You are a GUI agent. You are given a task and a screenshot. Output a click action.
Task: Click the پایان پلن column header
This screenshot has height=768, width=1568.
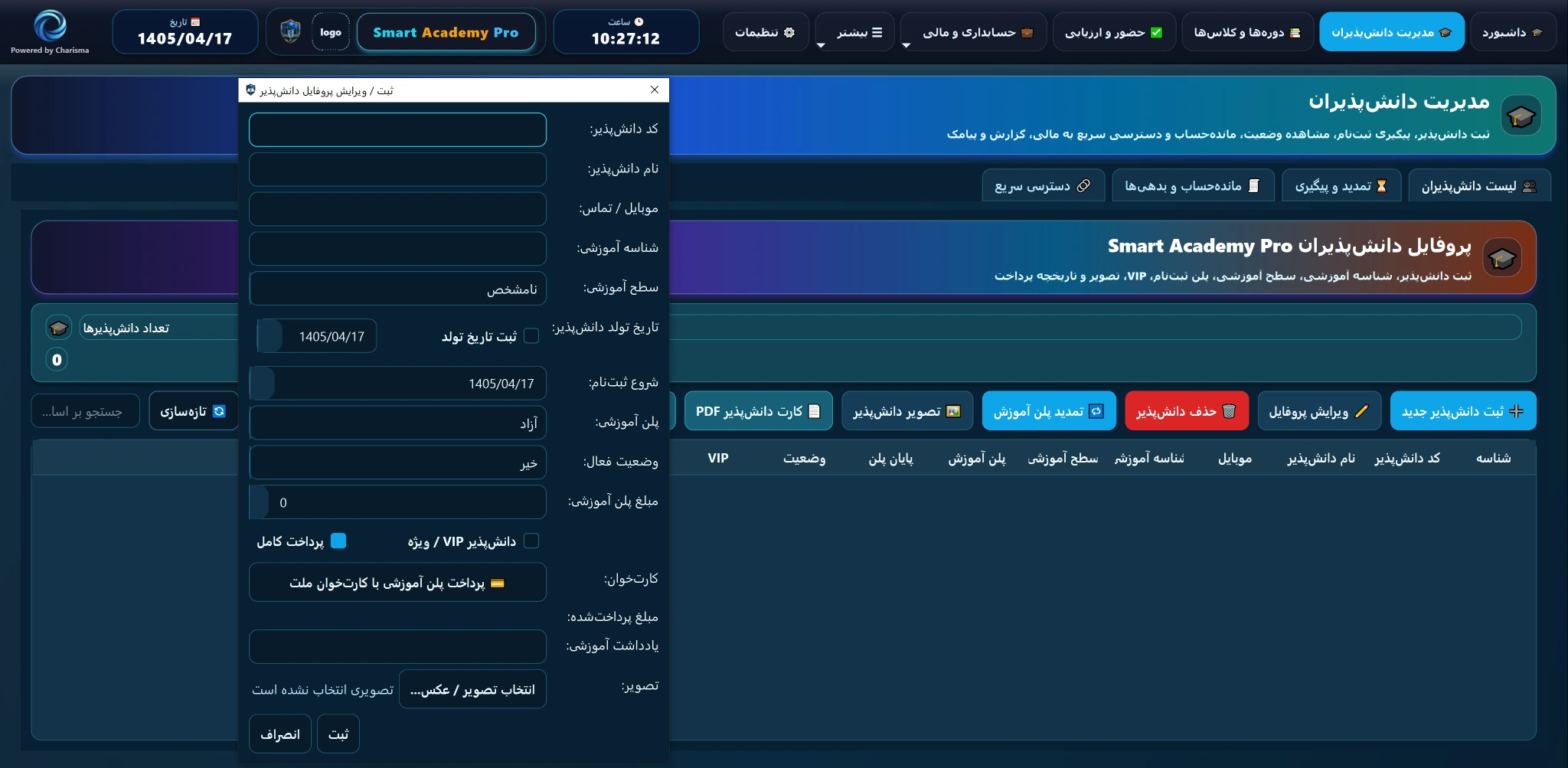(x=890, y=458)
